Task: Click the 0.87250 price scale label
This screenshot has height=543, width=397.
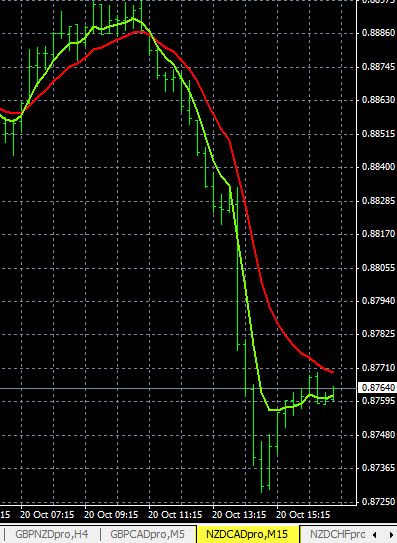Action: pyautogui.click(x=378, y=501)
